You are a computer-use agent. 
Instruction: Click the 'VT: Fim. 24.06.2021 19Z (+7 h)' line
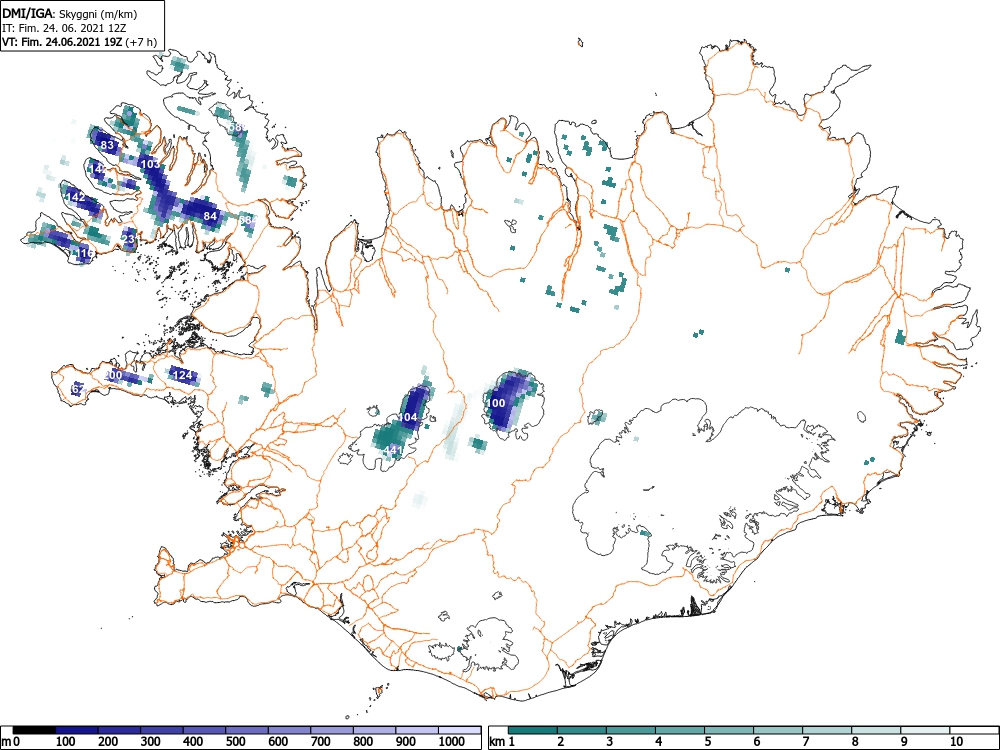(x=80, y=42)
